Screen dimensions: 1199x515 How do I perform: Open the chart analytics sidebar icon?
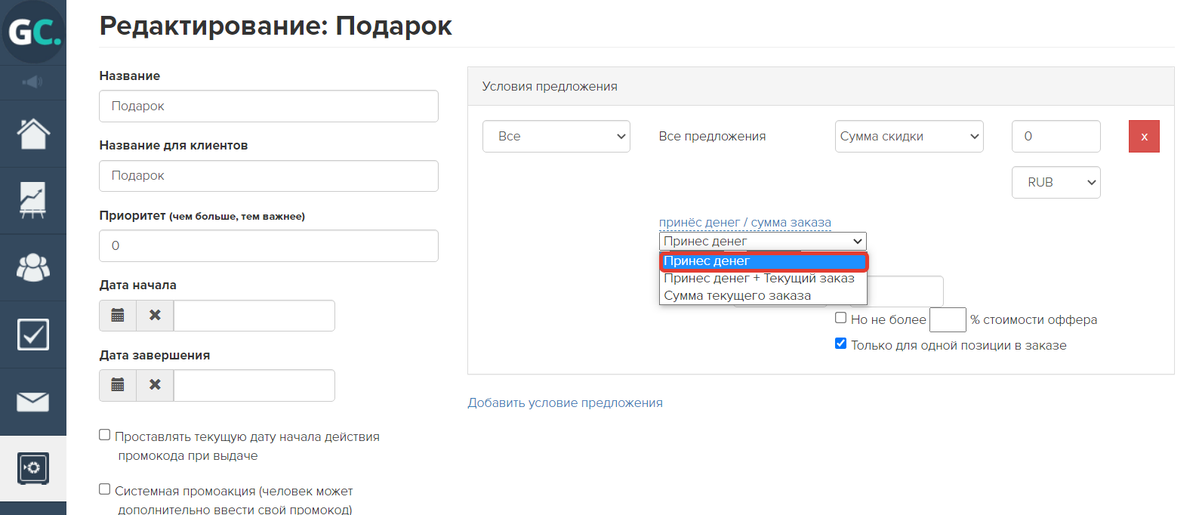click(33, 200)
